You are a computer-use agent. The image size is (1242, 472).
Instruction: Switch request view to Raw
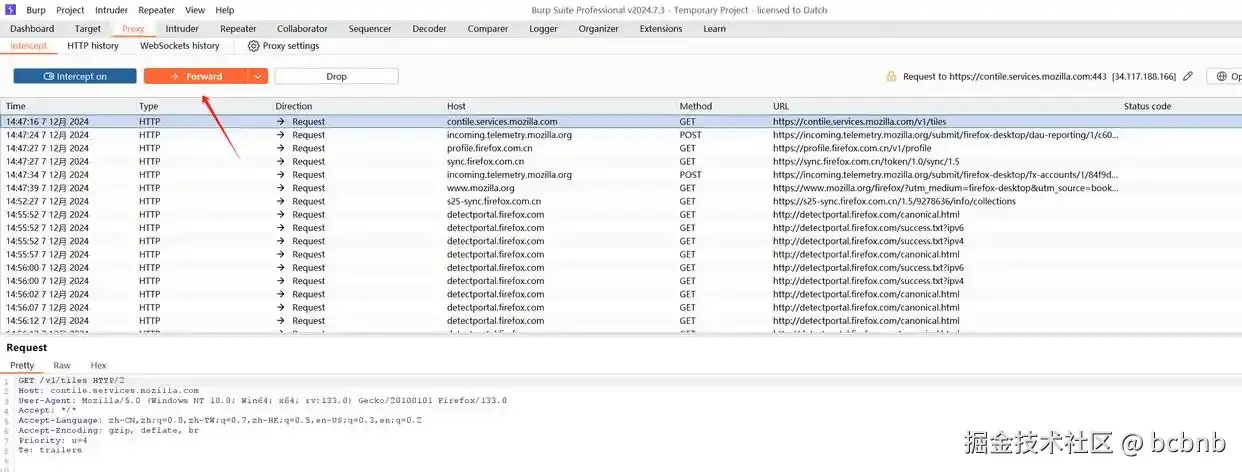coord(62,366)
